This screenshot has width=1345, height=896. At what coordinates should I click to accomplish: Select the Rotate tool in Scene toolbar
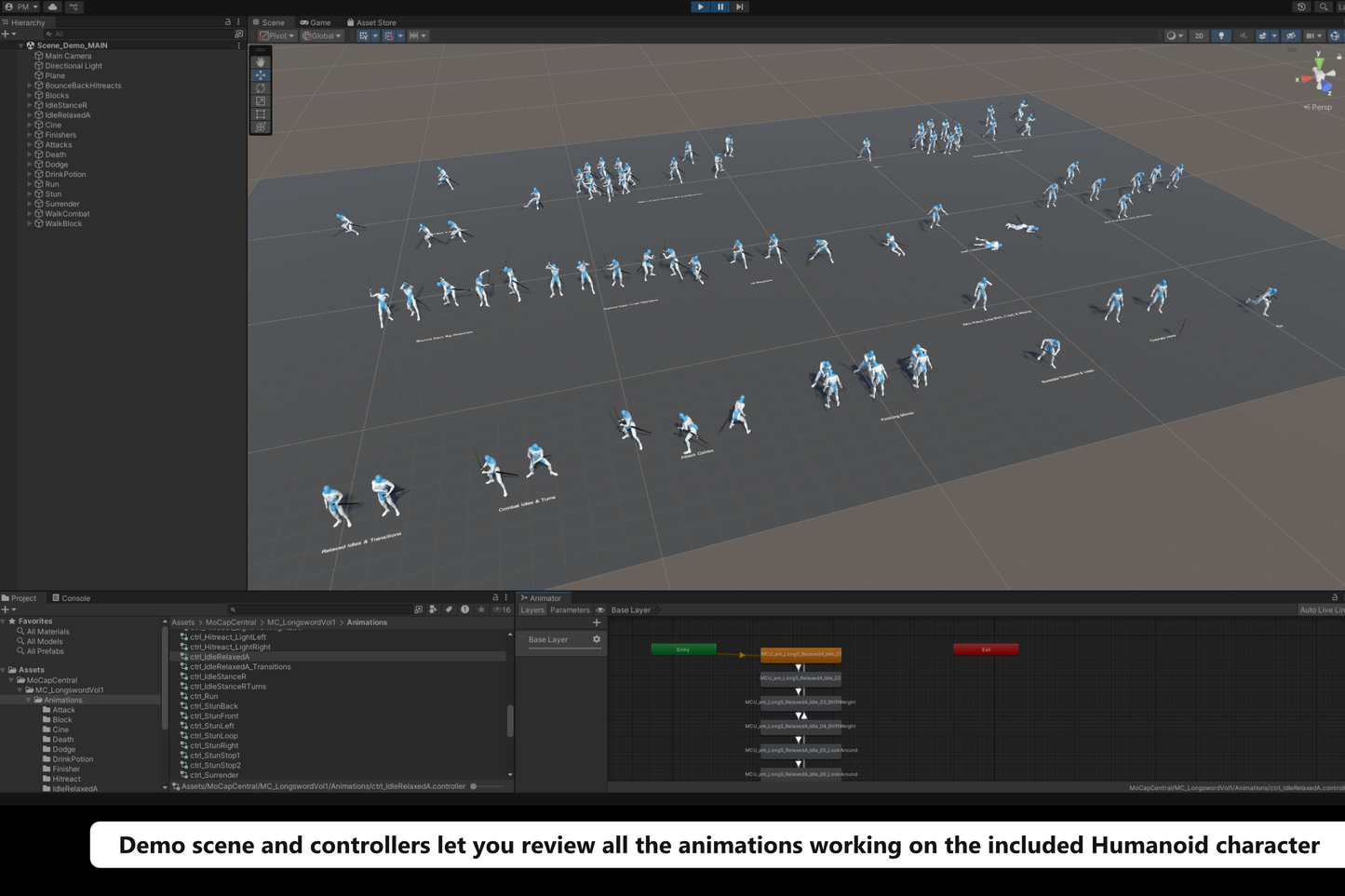tap(261, 88)
